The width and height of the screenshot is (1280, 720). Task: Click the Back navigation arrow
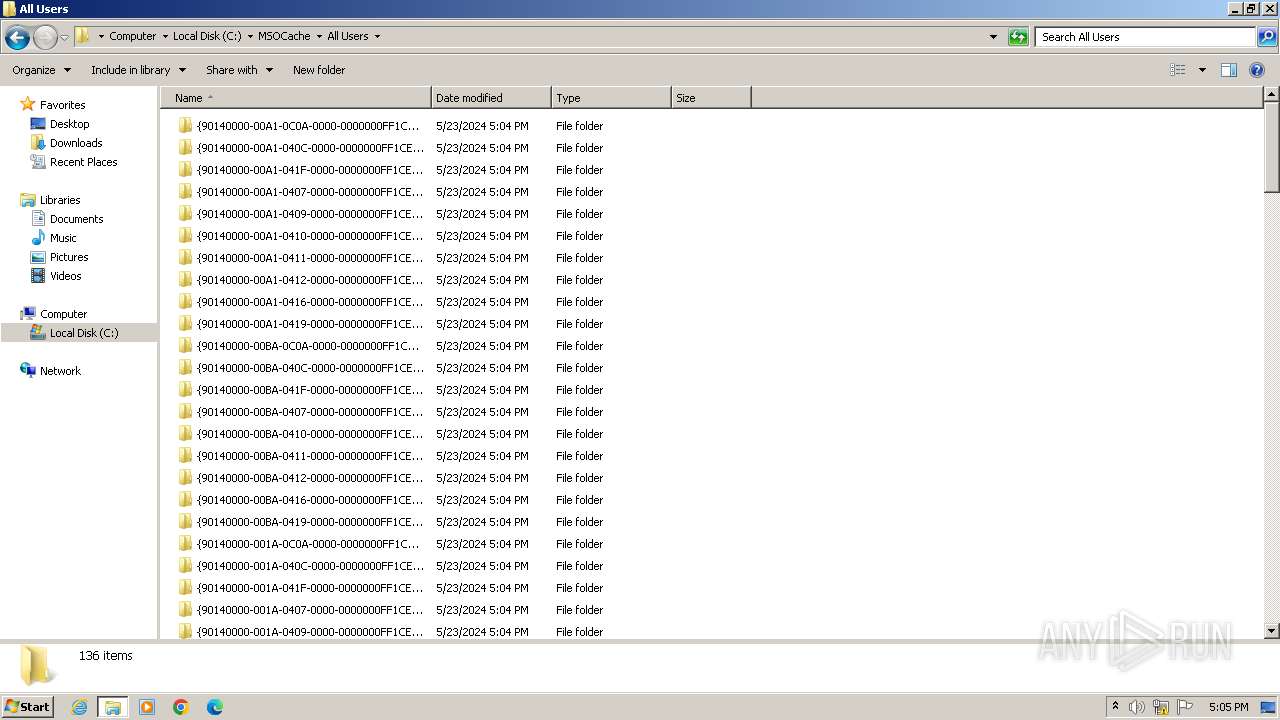click(17, 38)
